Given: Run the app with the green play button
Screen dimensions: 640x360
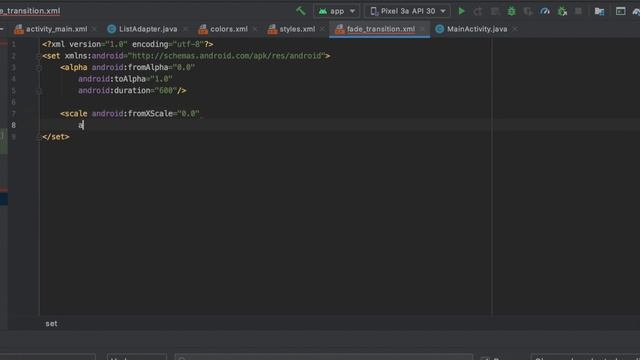Looking at the screenshot, I should pos(462,11).
